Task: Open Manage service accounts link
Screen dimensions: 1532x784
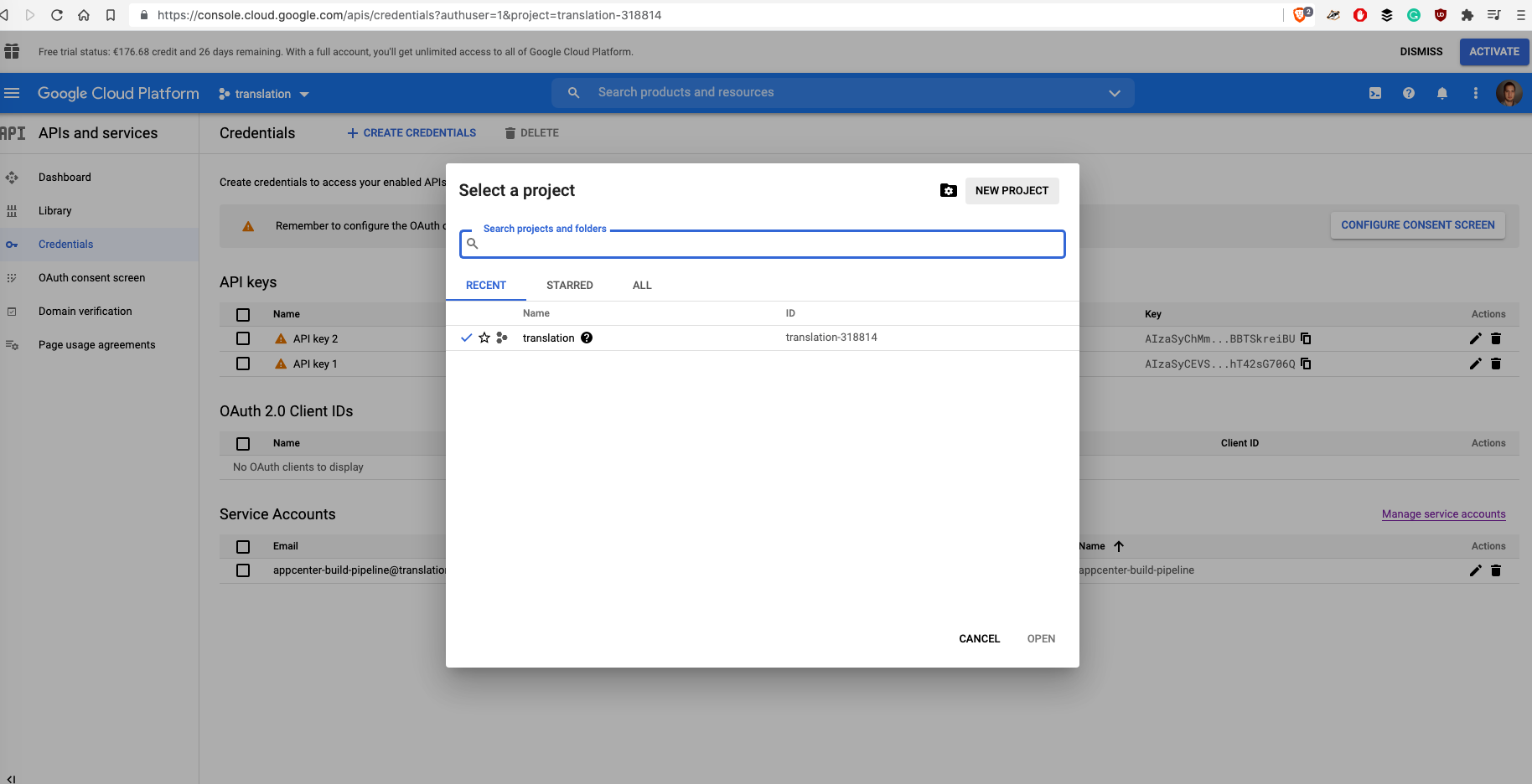Action: tap(1443, 514)
